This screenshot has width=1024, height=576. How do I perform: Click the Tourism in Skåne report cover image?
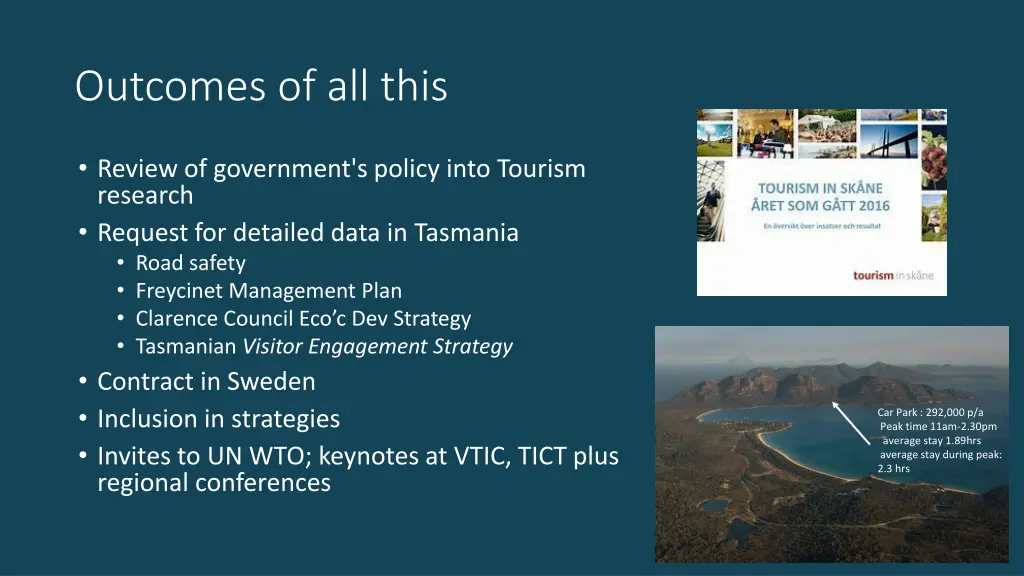[822, 202]
